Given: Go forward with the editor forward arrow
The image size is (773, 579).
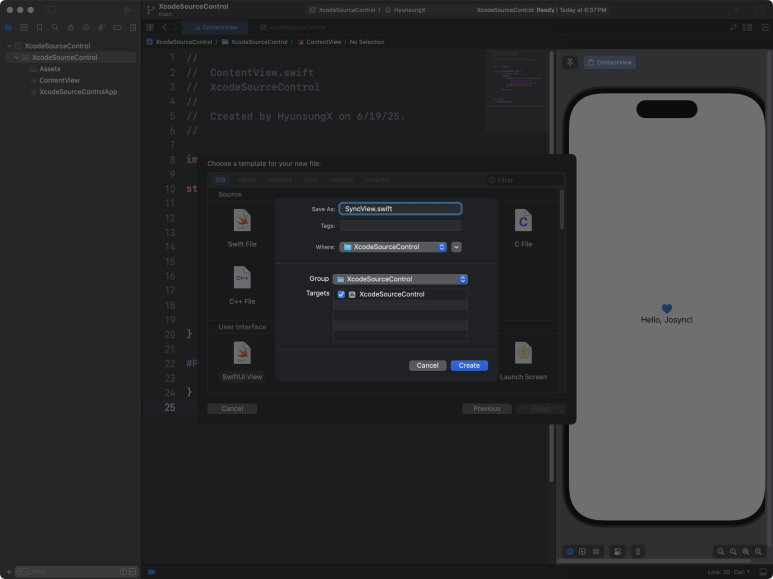Looking at the screenshot, I should pyautogui.click(x=175, y=28).
